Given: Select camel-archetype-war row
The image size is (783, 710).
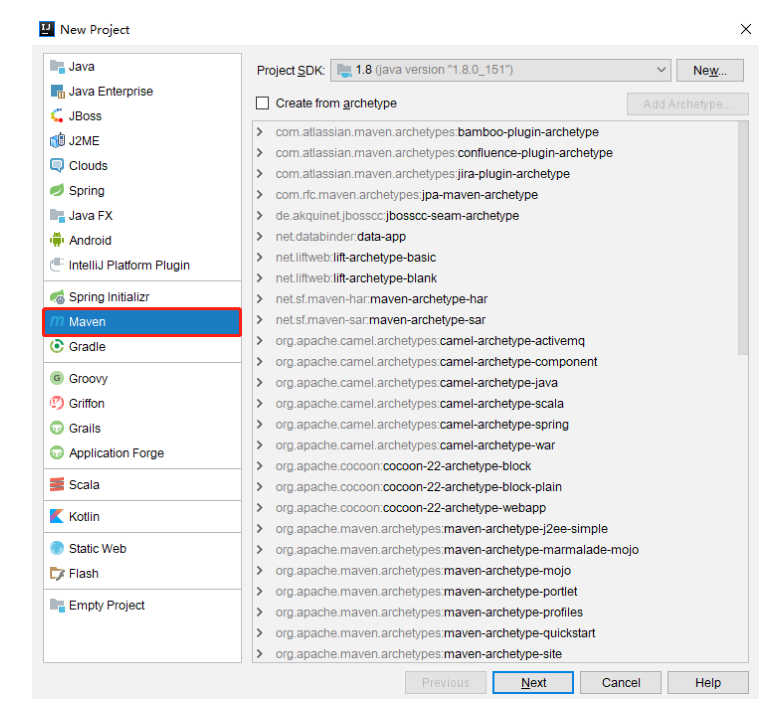Looking at the screenshot, I should [495, 445].
